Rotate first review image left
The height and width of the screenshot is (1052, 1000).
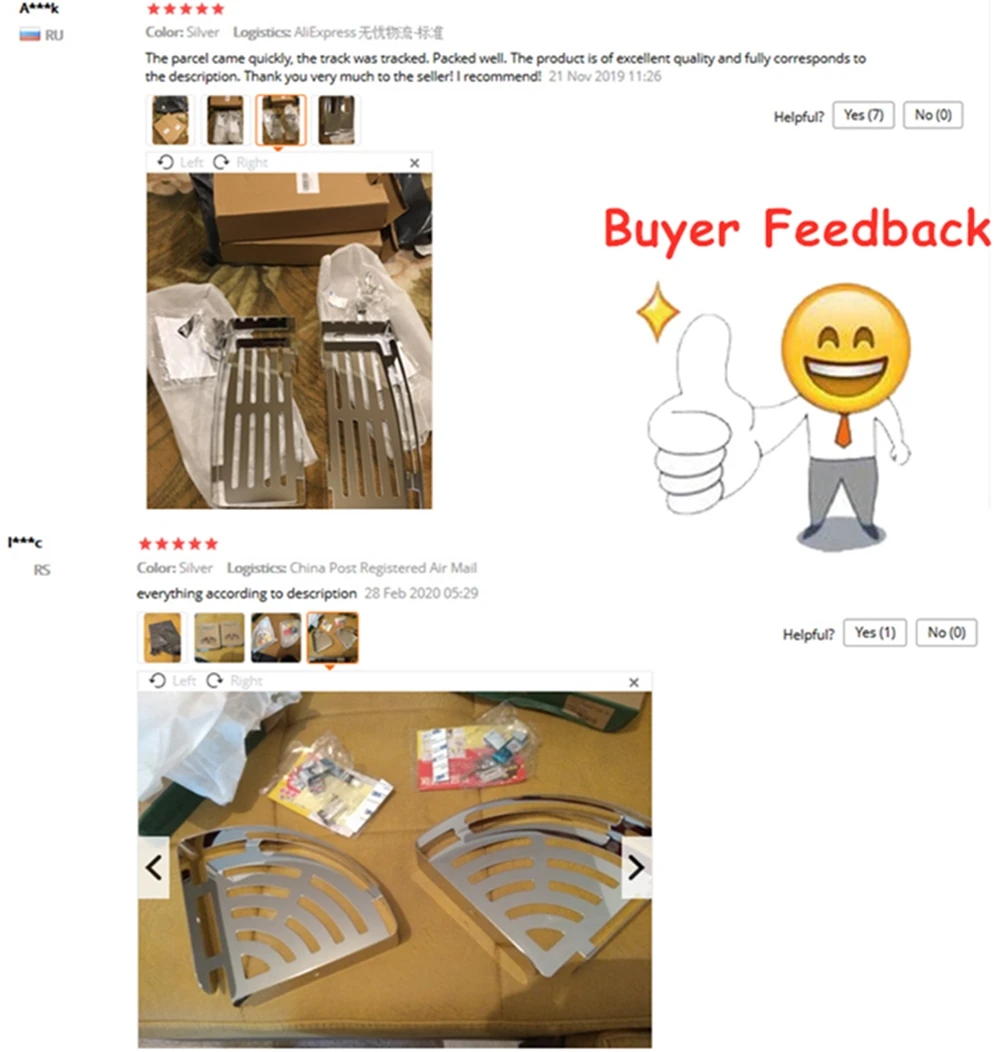coord(180,162)
